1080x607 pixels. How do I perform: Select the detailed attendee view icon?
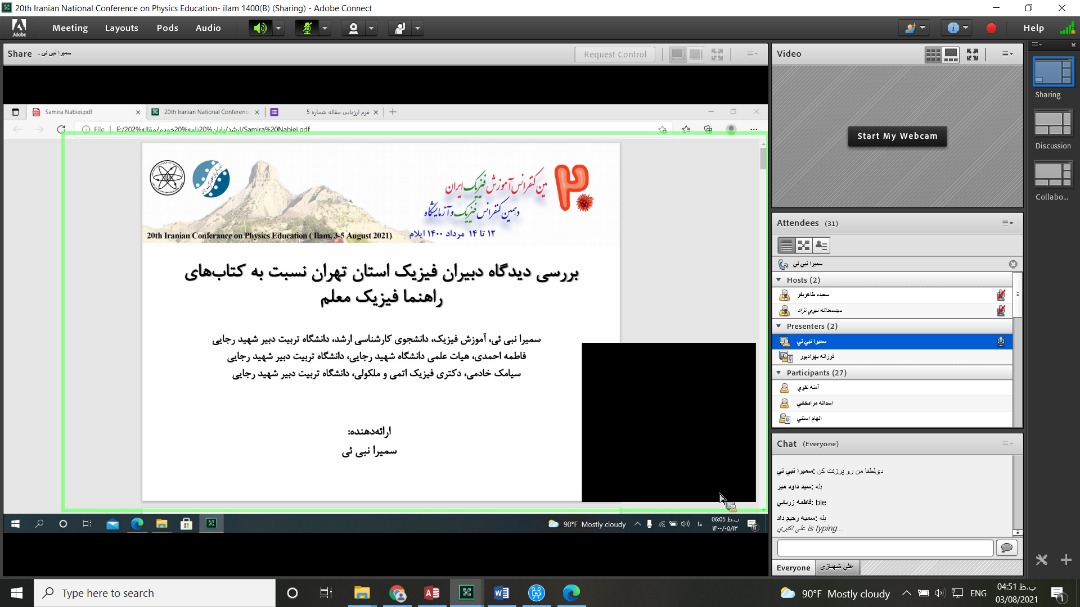pyautogui.click(x=821, y=244)
